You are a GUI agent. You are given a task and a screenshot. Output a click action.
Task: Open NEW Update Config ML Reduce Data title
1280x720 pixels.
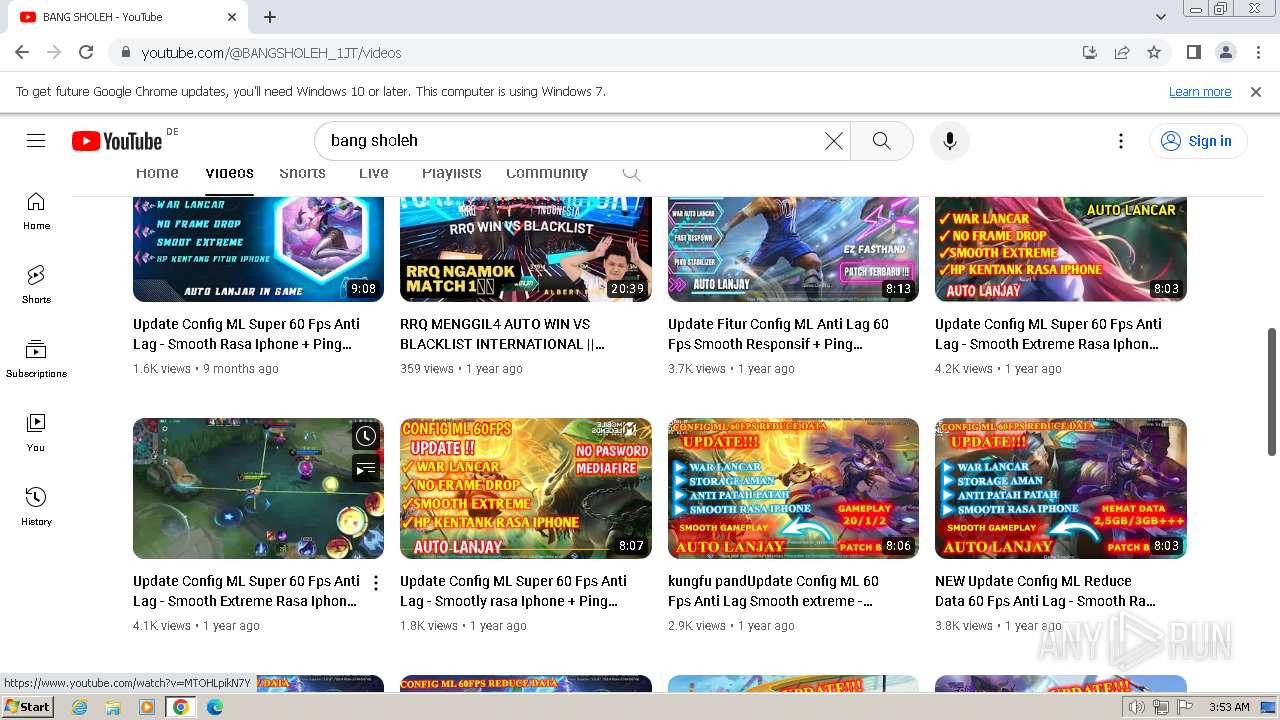(1045, 591)
